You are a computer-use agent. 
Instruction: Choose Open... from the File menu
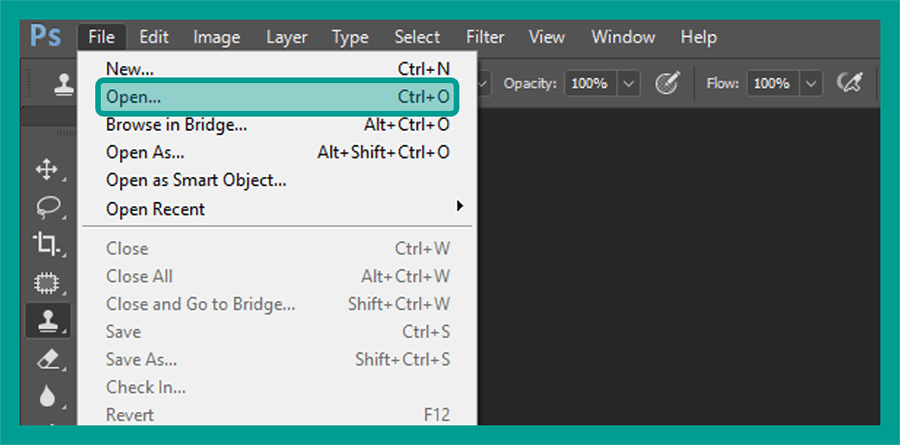[277, 98]
